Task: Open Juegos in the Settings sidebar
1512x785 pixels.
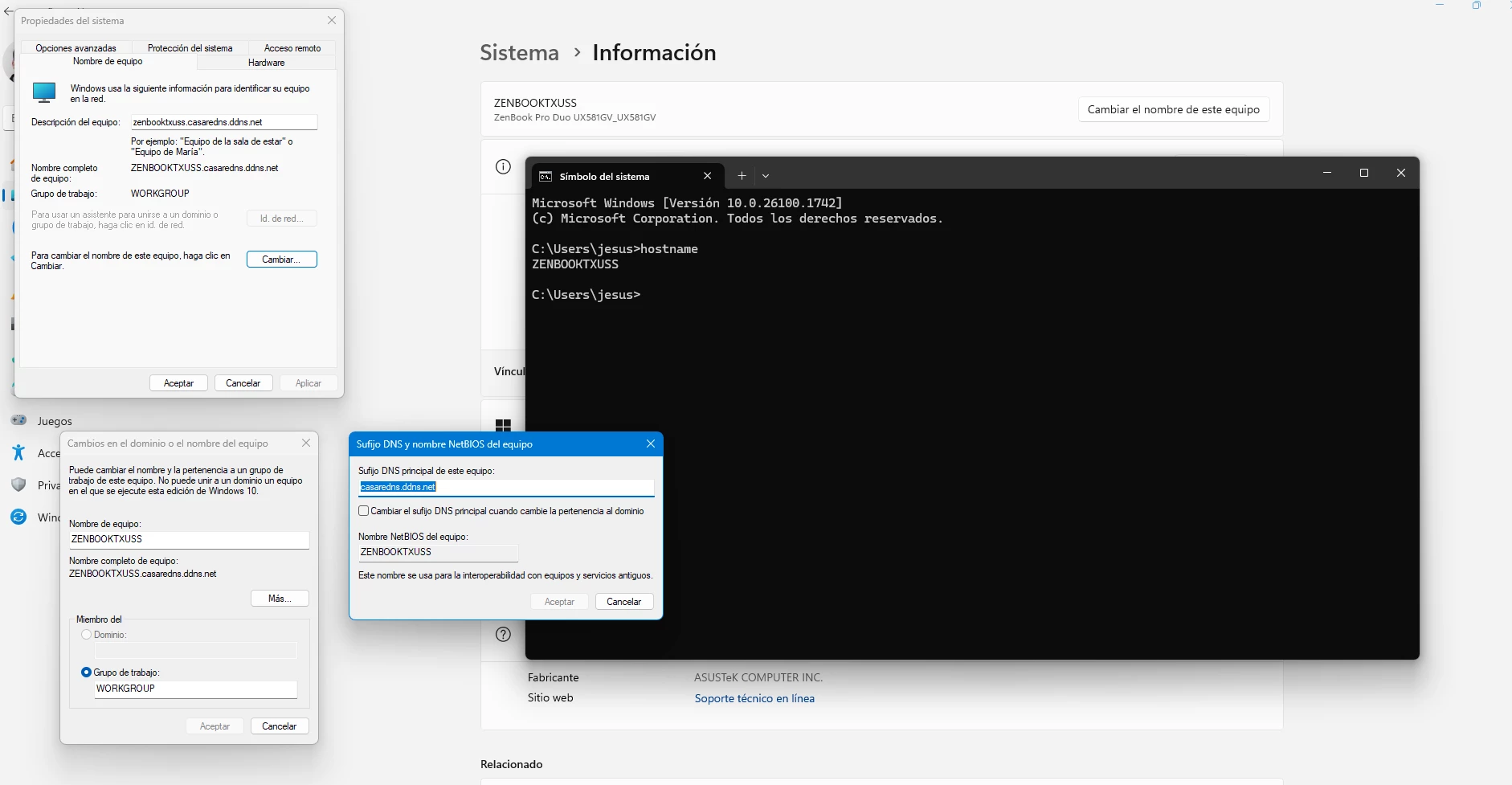Action: [55, 421]
